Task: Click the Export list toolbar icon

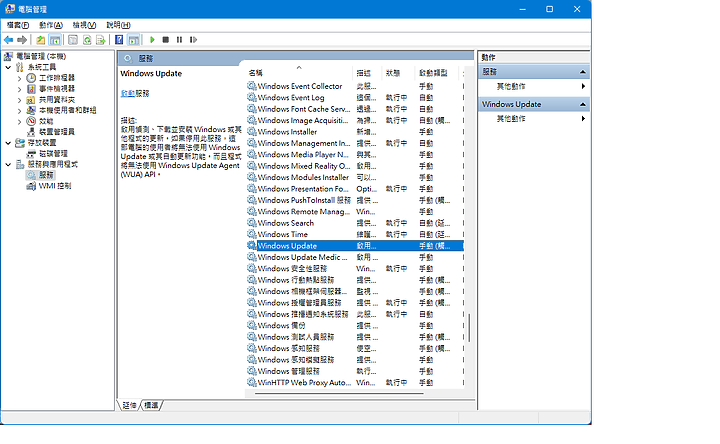Action: tap(101, 40)
